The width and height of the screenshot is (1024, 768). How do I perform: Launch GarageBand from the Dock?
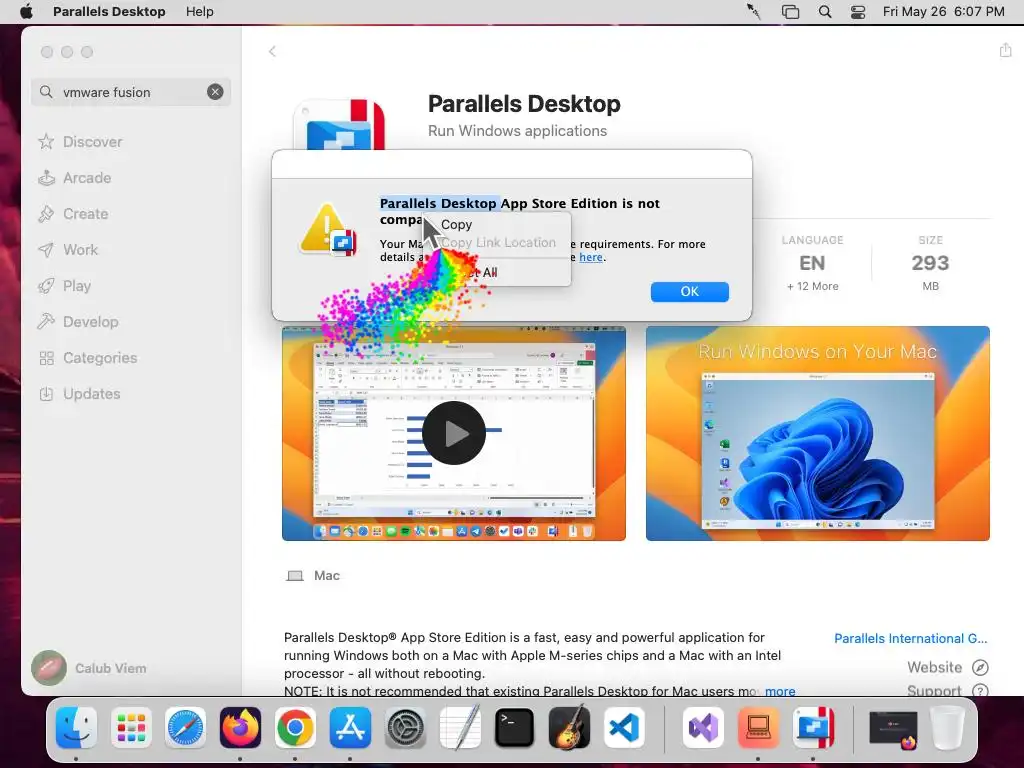click(569, 727)
